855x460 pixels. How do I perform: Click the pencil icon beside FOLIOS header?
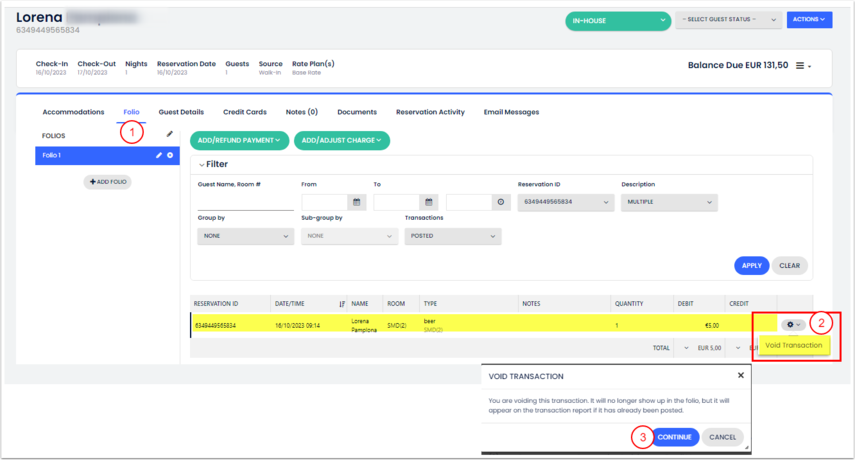(x=169, y=134)
